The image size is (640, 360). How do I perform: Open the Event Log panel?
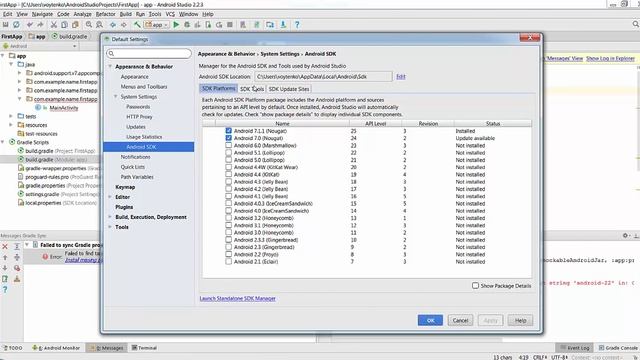(575, 348)
